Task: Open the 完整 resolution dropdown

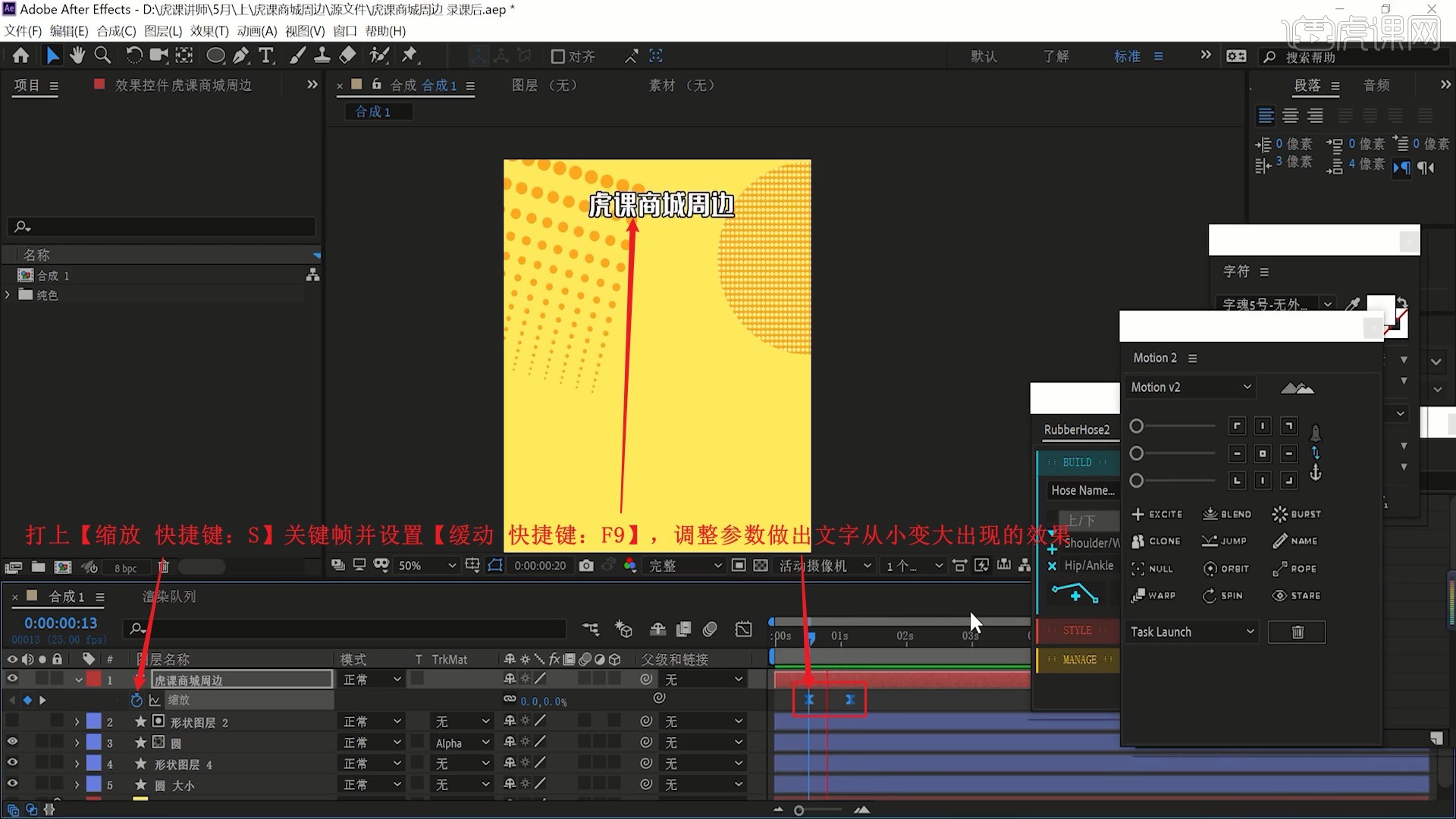Action: point(685,566)
